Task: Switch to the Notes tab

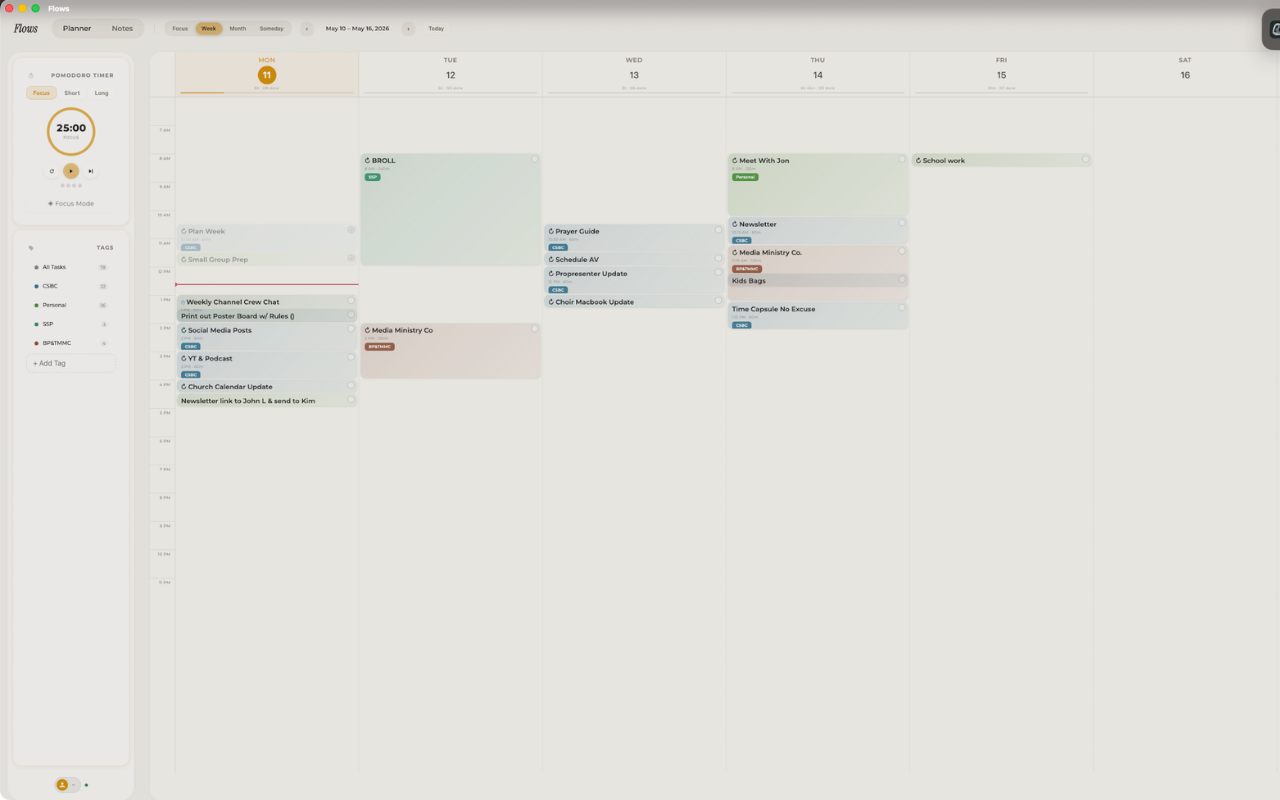Action: click(x=122, y=29)
